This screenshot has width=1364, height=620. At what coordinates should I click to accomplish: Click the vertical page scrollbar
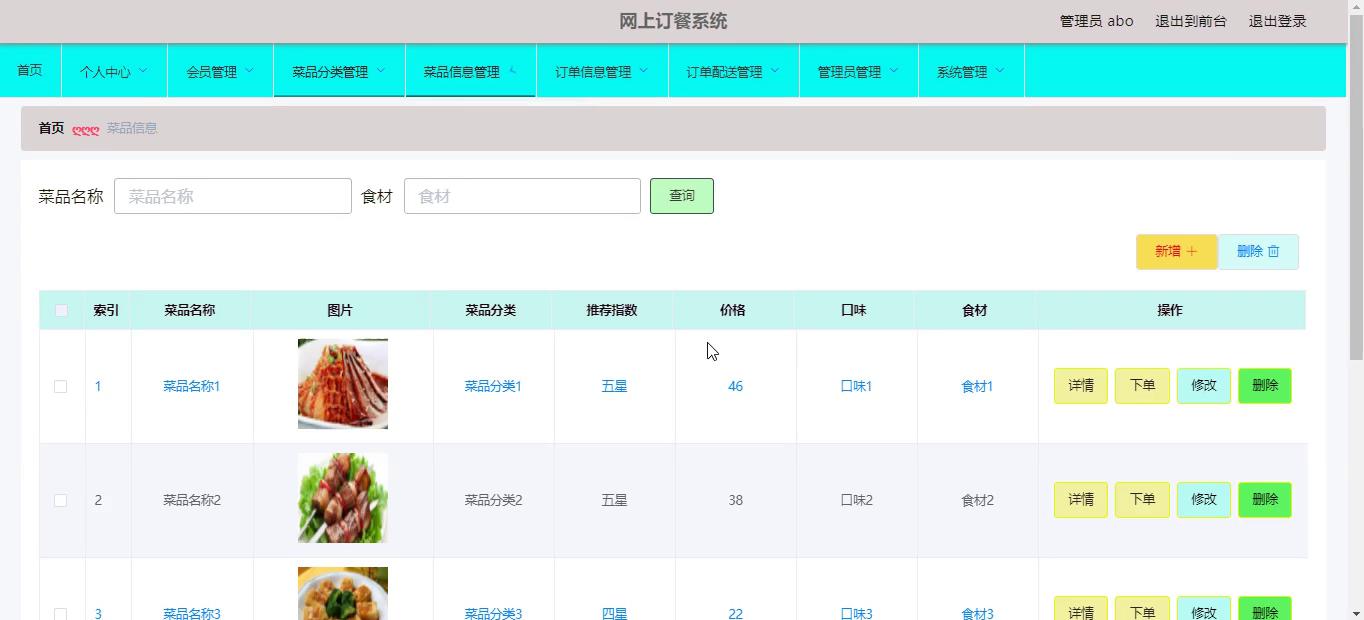pos(1356,300)
